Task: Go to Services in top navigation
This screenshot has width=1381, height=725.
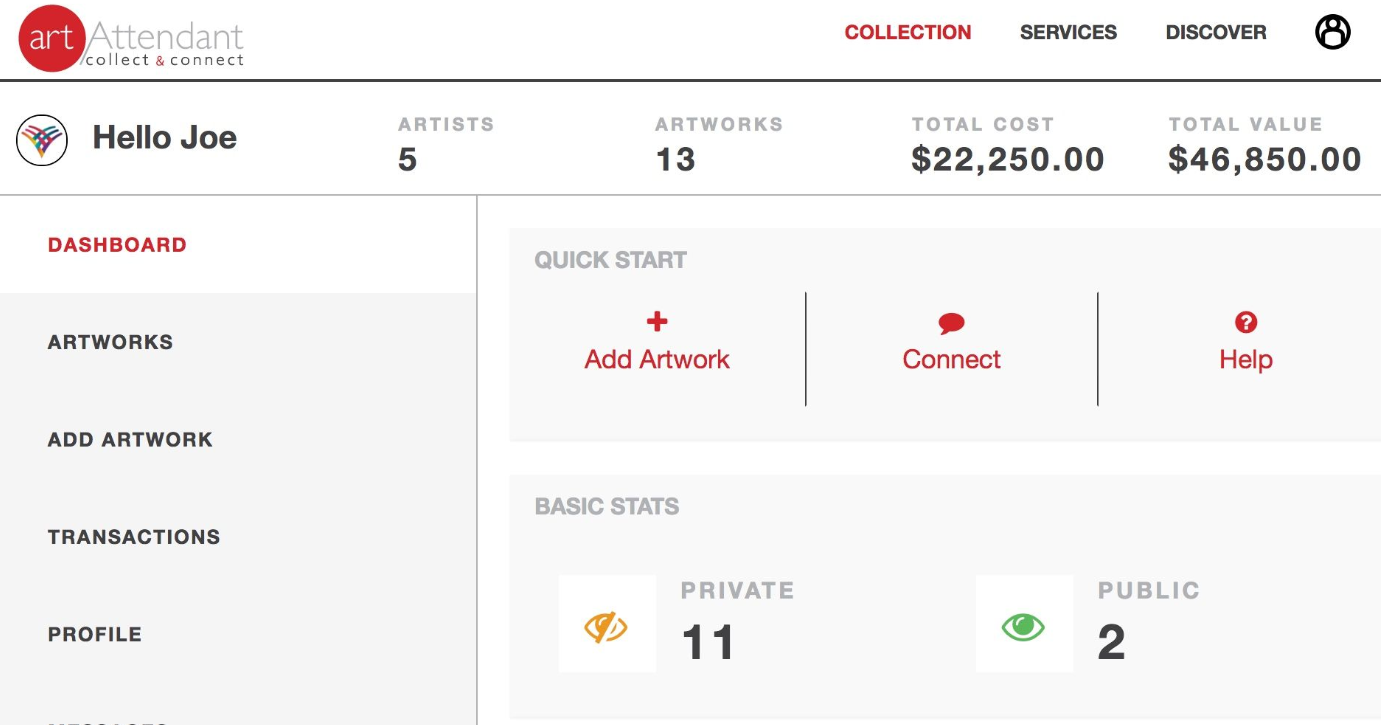Action: 1068,33
